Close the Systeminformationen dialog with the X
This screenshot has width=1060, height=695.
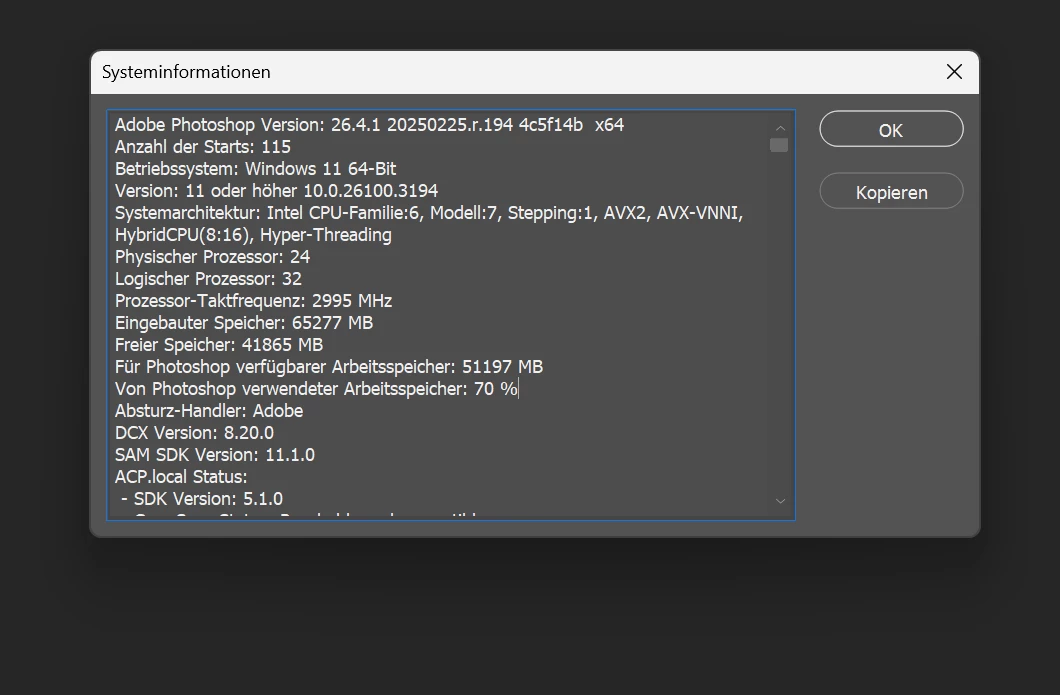coord(954,72)
